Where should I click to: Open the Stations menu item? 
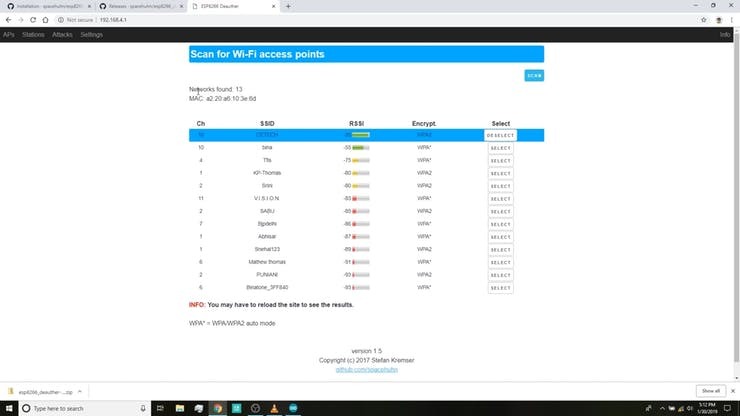coord(33,34)
